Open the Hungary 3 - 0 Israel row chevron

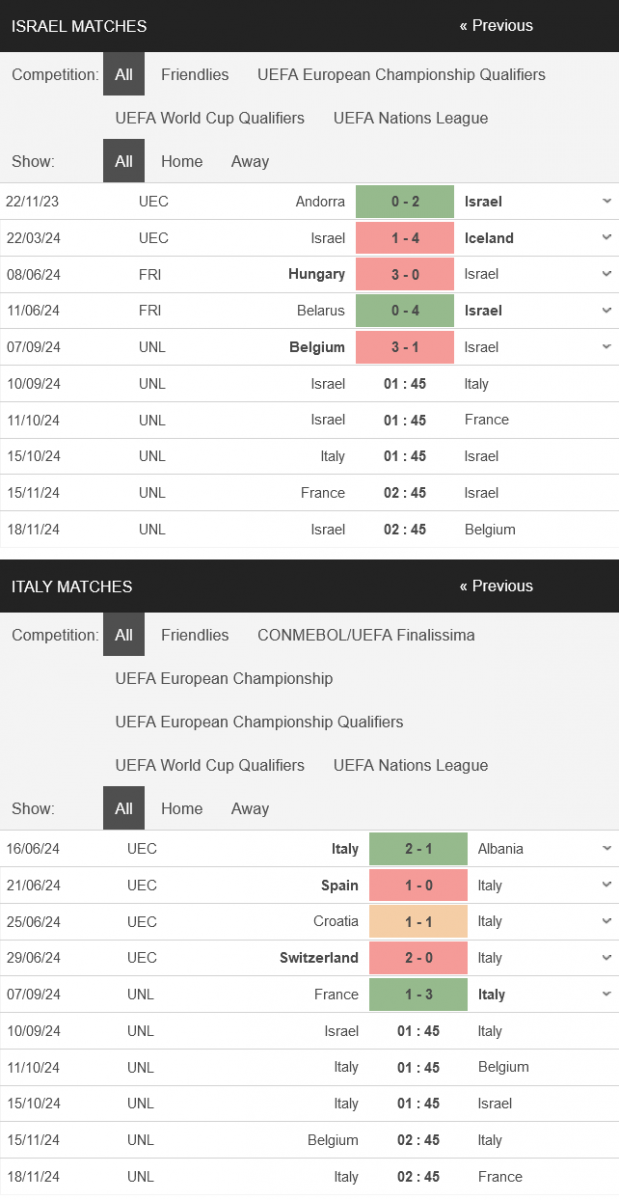[607, 274]
